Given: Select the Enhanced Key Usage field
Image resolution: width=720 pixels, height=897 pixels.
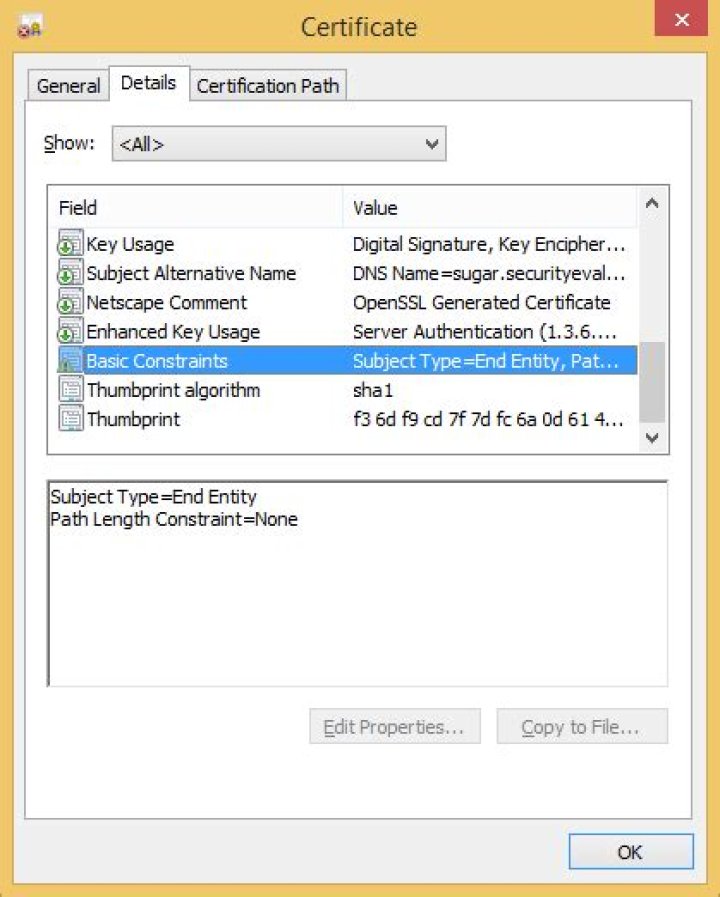Looking at the screenshot, I should (347, 331).
